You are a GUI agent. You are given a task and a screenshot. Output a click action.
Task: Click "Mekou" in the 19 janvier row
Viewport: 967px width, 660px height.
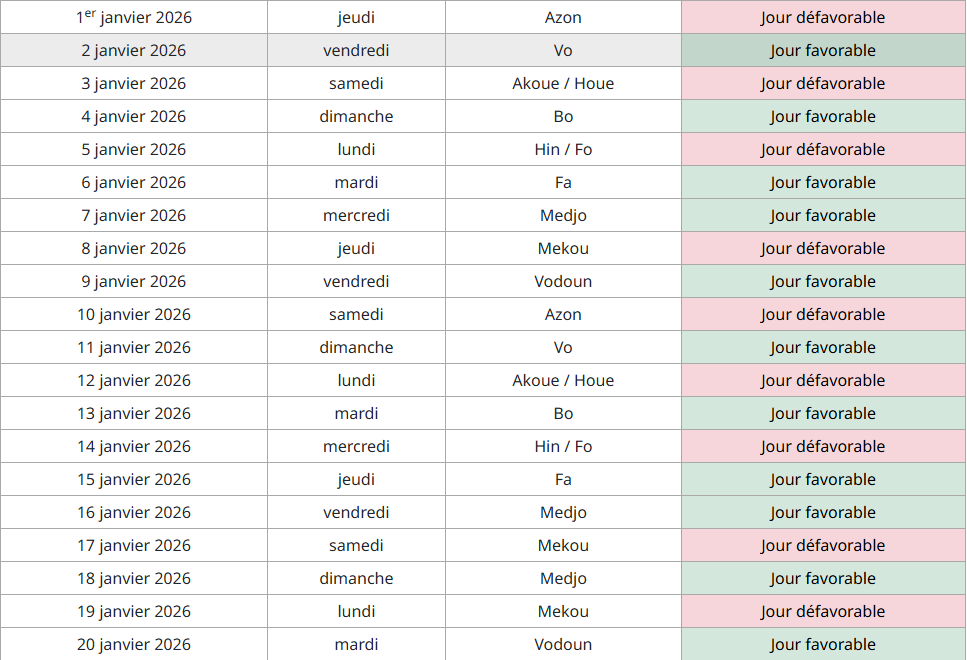click(563, 612)
